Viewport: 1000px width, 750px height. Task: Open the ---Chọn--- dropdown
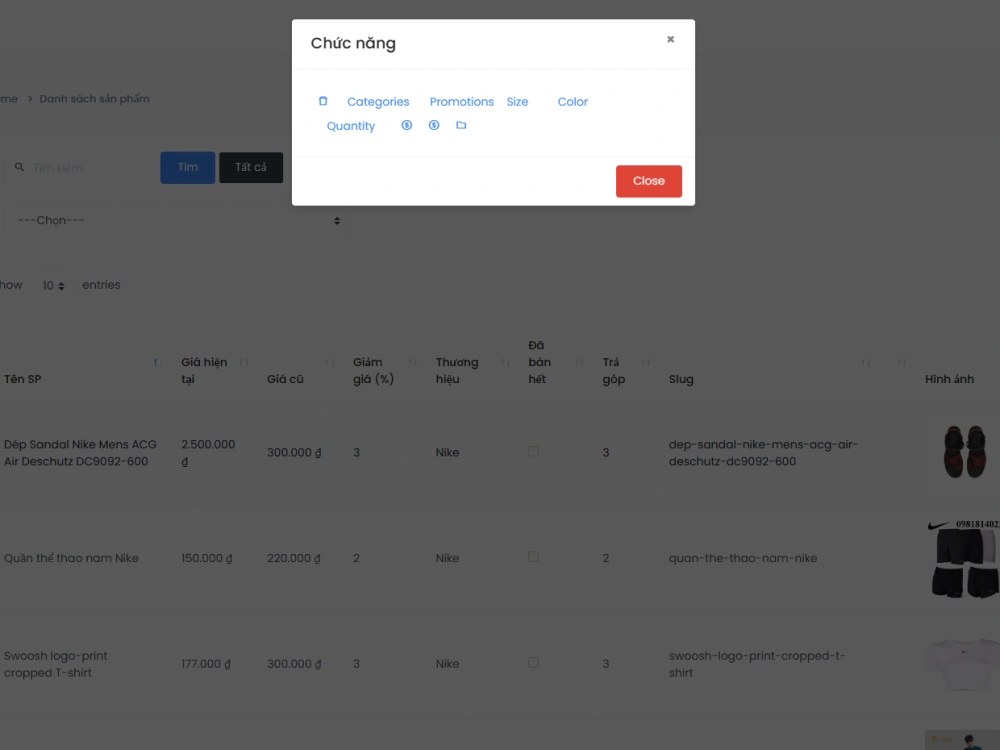click(x=178, y=221)
